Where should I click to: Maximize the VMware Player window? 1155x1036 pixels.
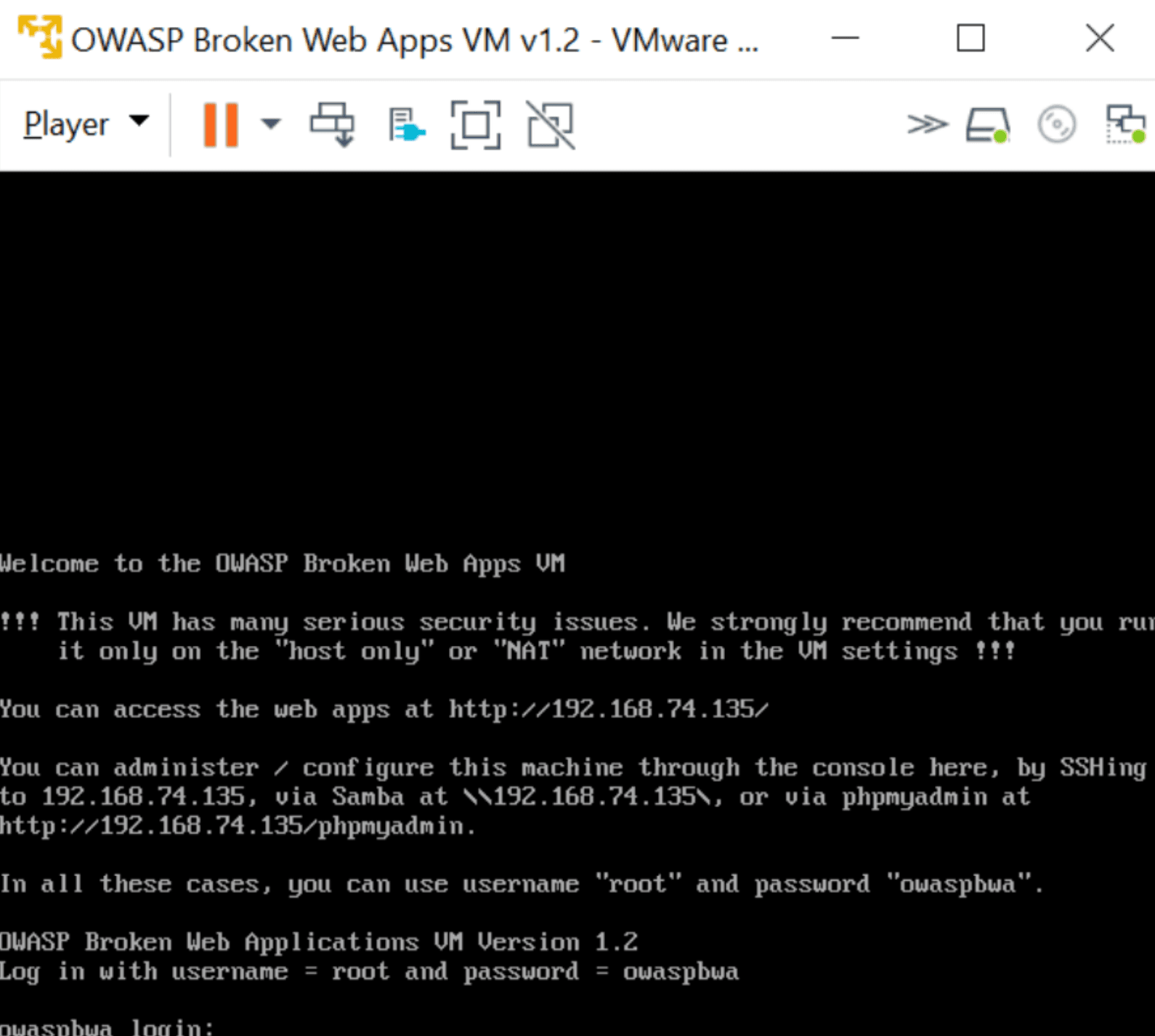[x=970, y=38]
